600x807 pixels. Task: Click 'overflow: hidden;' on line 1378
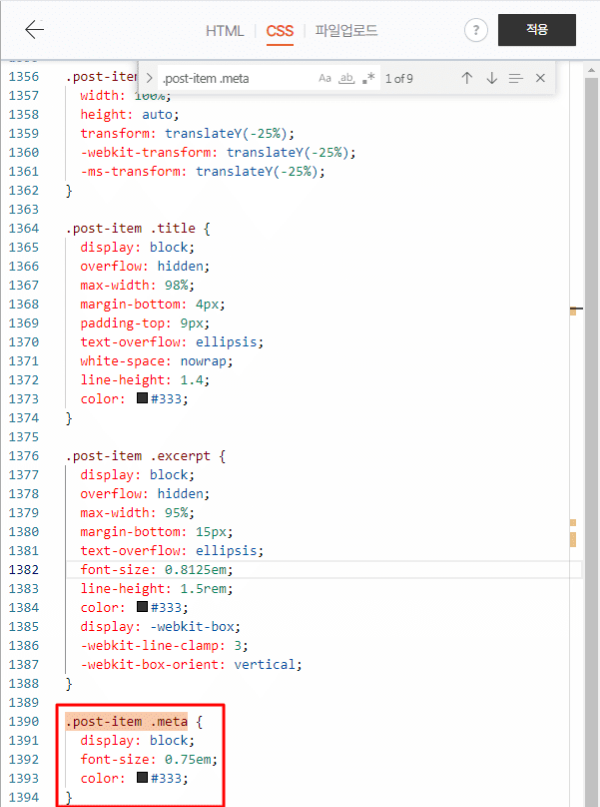pos(145,494)
